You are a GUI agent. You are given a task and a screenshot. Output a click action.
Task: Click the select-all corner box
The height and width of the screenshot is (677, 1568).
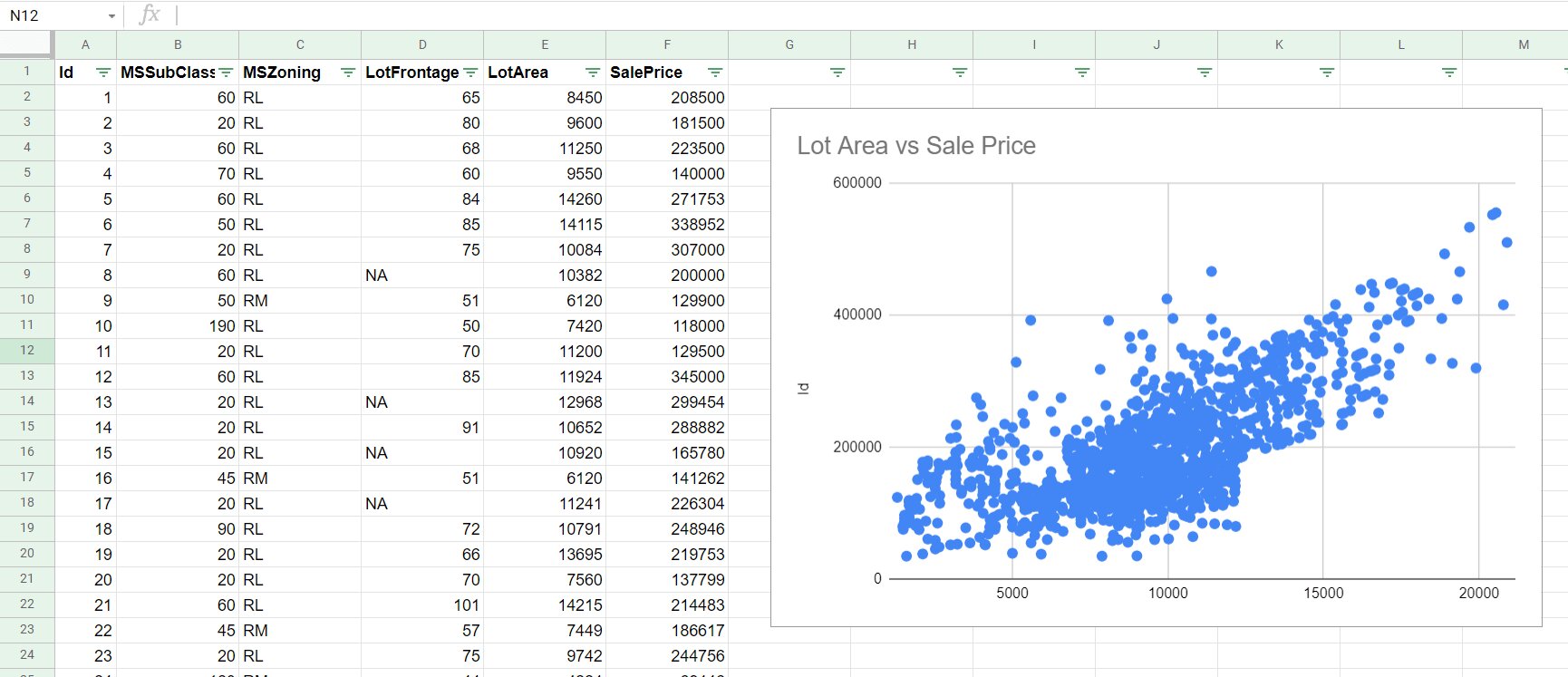[x=27, y=44]
